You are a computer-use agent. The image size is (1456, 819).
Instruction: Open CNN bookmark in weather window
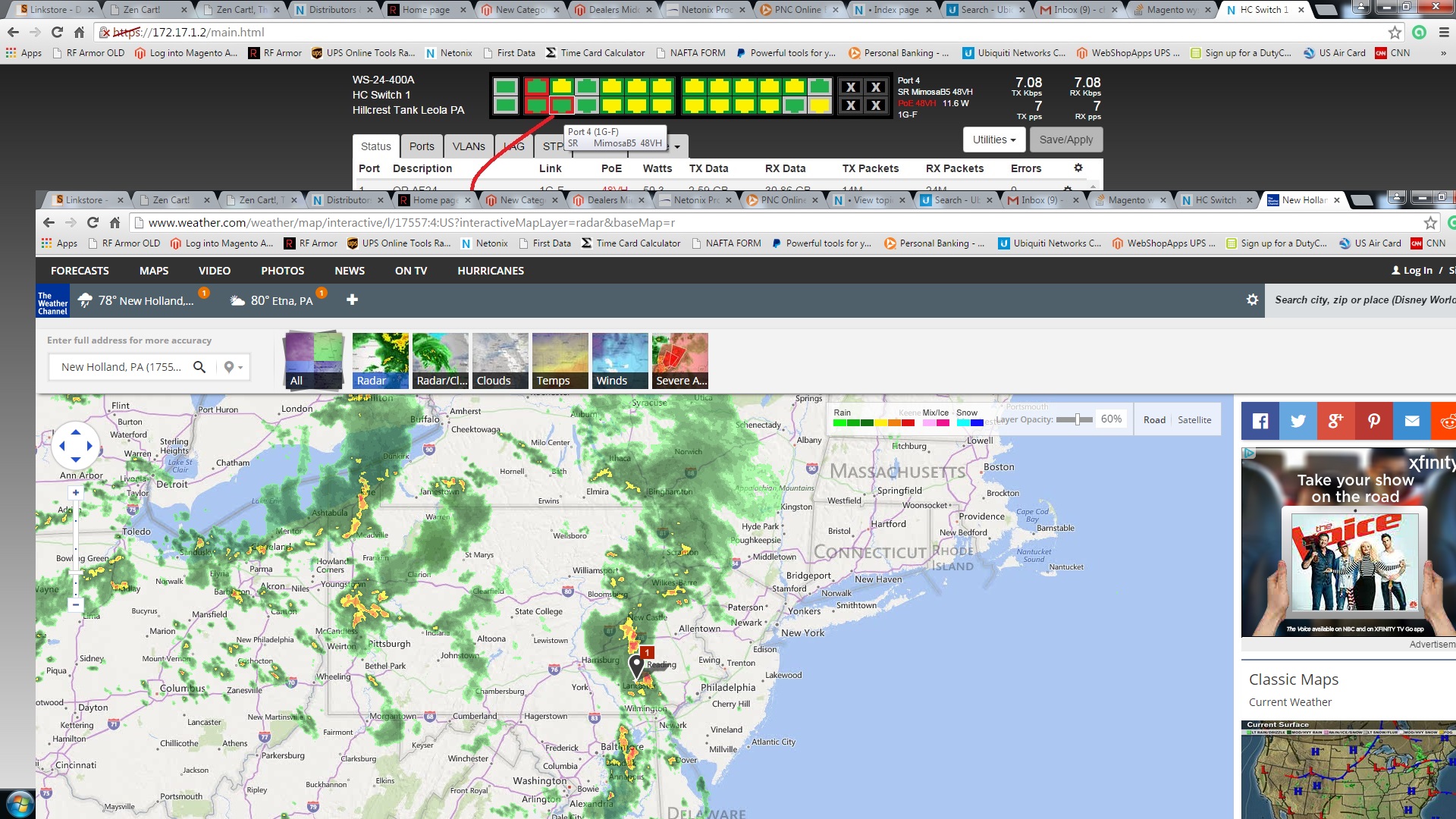coord(1428,243)
